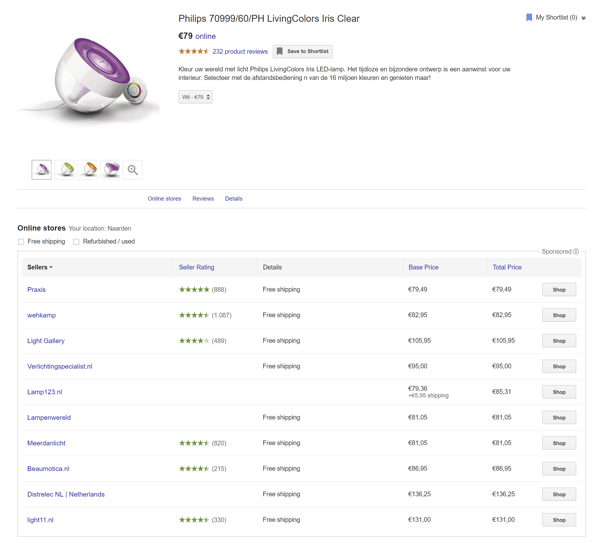The width and height of the screenshot is (600, 543).
Task: Switch to the Online stores tab
Action: [x=164, y=199]
